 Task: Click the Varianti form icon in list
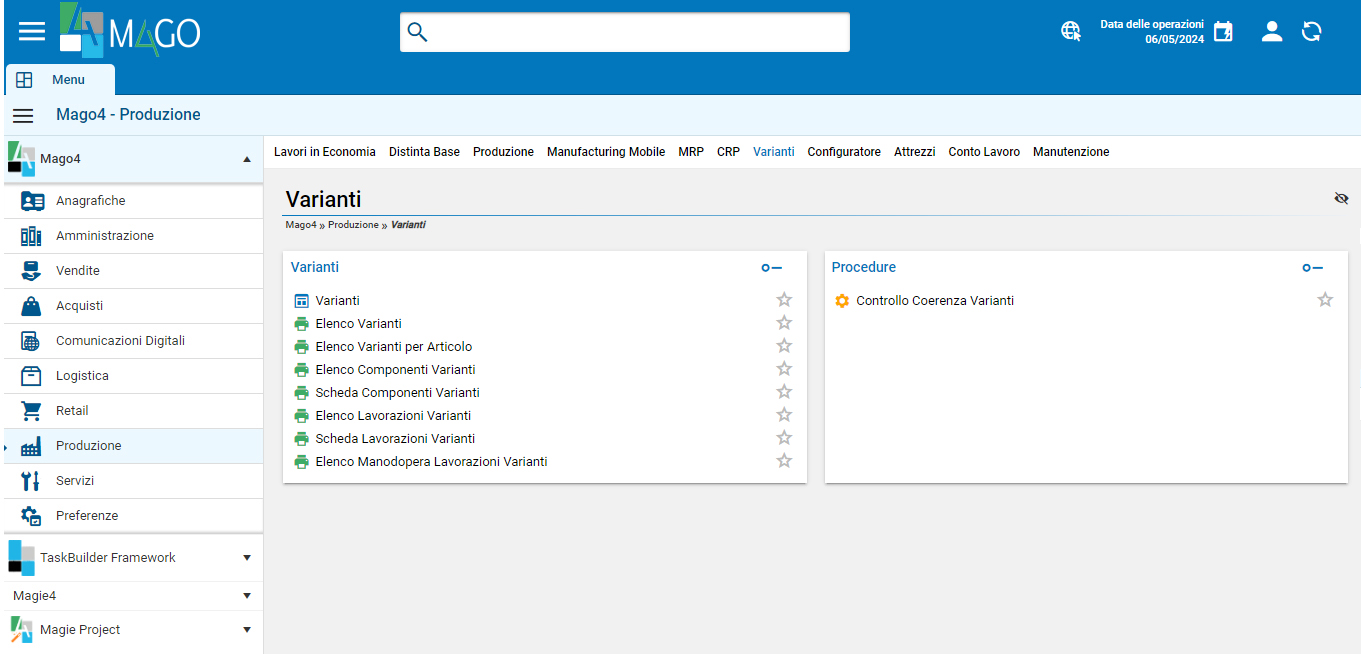click(301, 301)
